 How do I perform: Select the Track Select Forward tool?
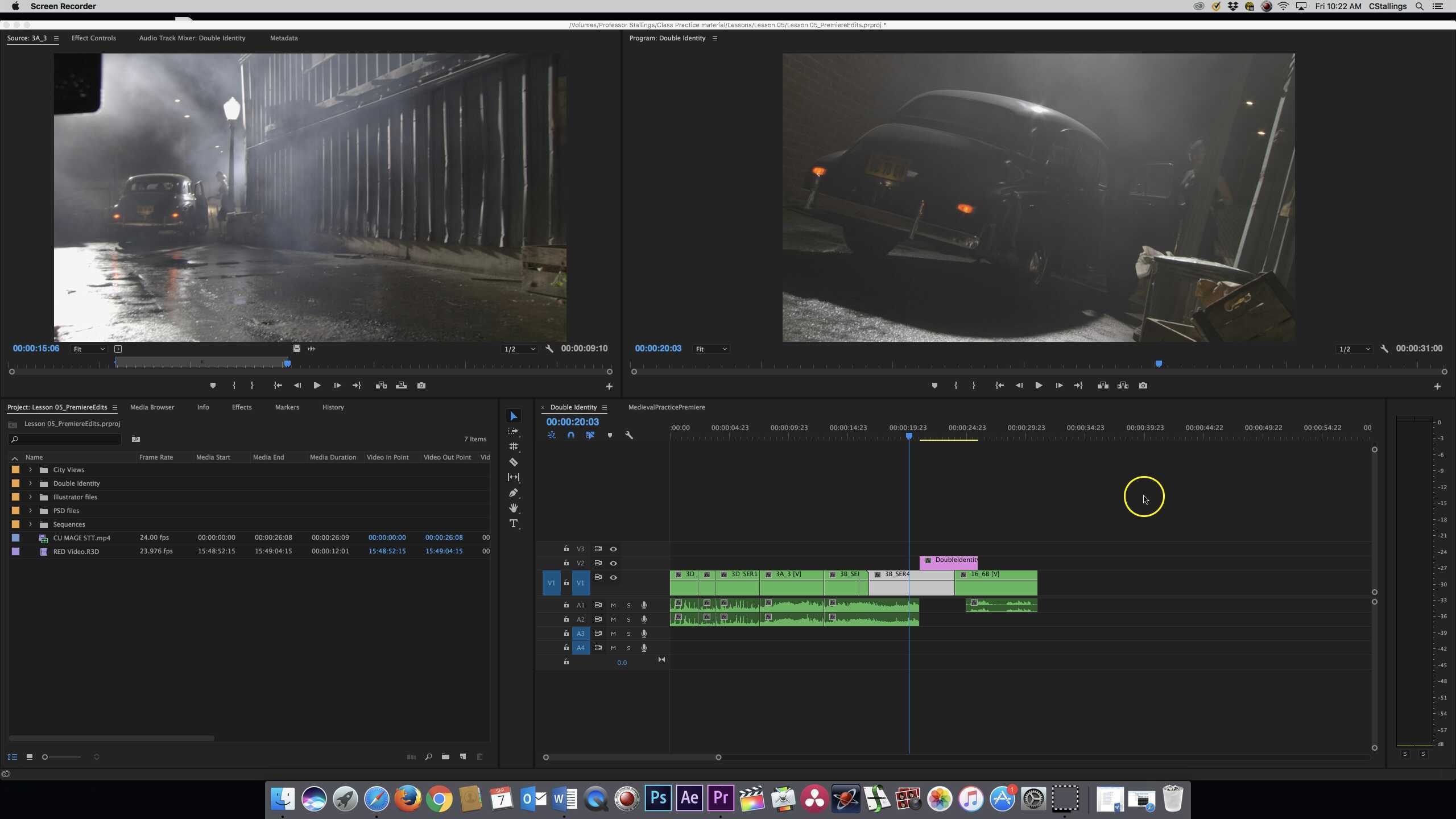pos(514,431)
